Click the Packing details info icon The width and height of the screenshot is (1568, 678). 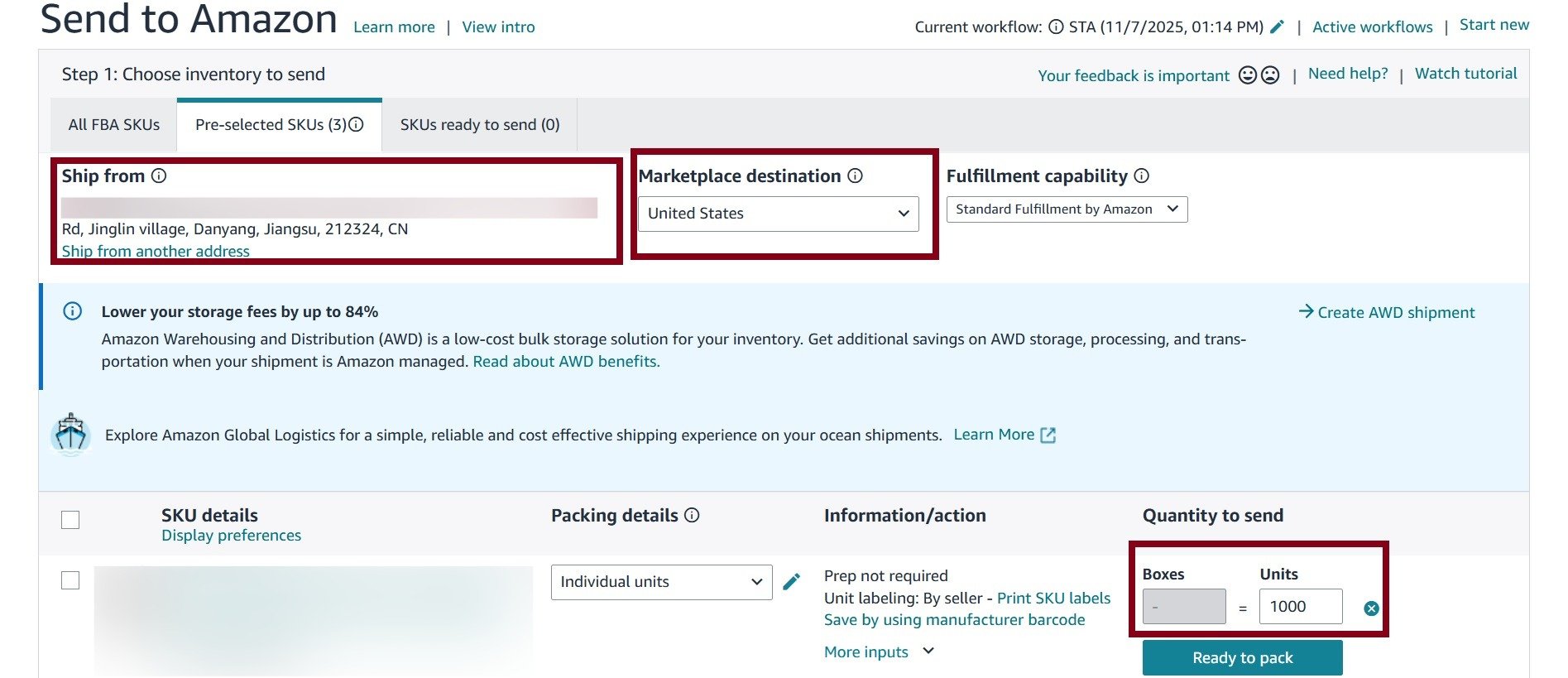pos(693,515)
